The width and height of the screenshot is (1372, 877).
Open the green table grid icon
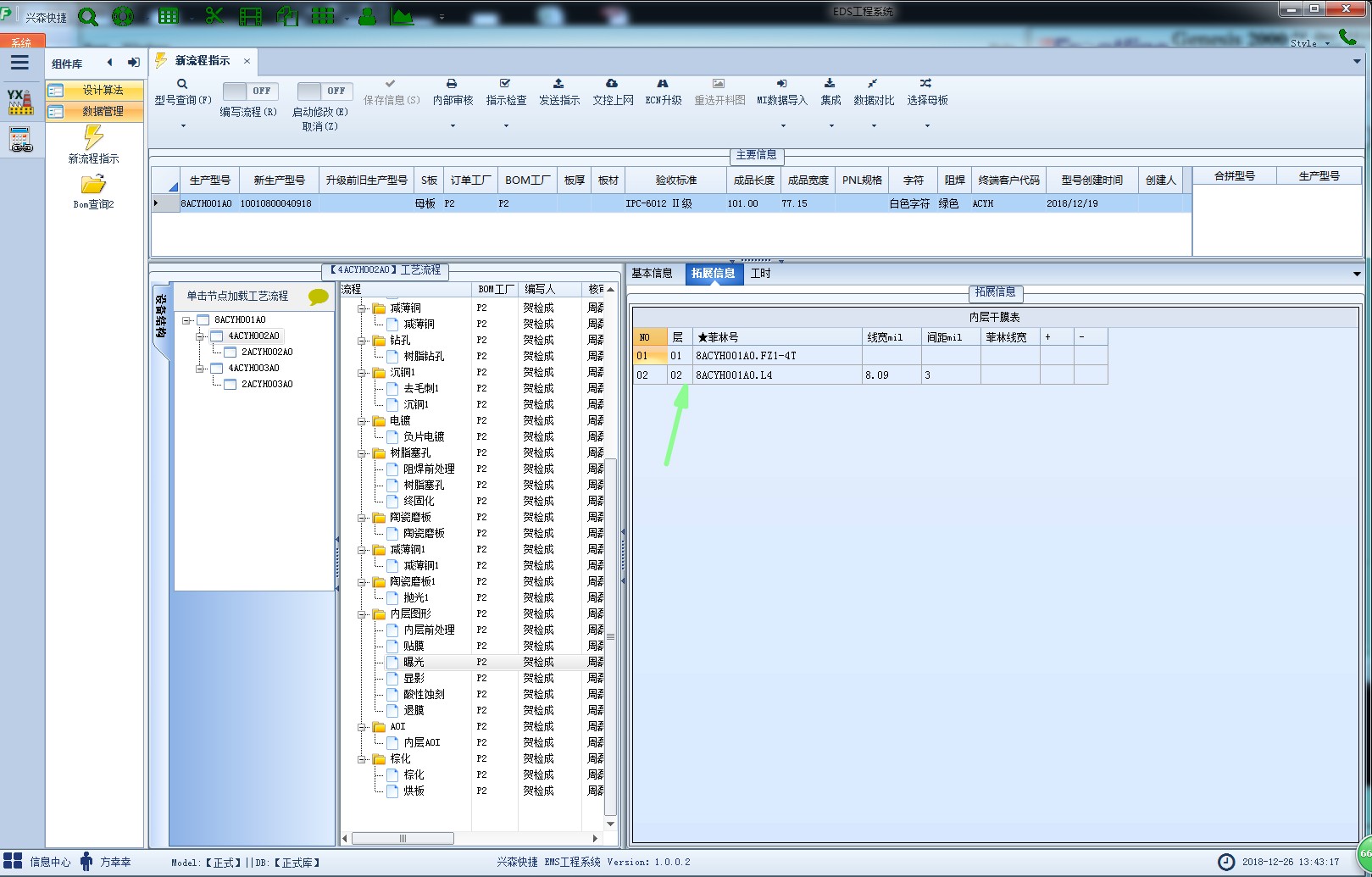point(169,16)
